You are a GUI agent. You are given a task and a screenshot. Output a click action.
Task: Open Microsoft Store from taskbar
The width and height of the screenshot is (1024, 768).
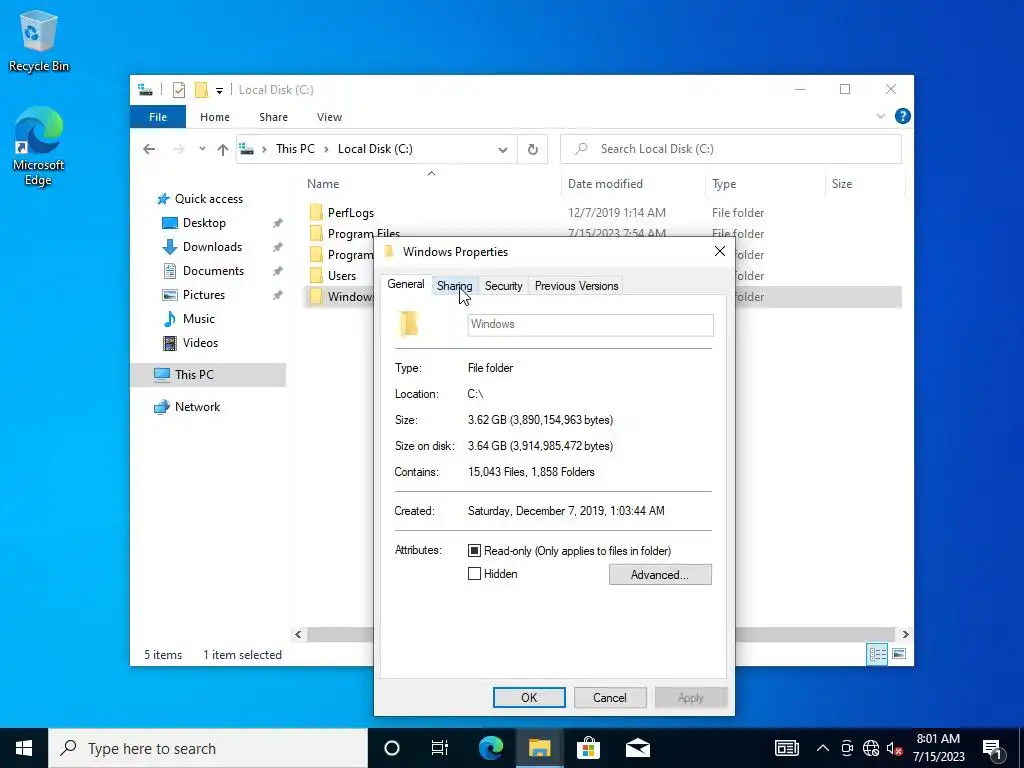(588, 748)
